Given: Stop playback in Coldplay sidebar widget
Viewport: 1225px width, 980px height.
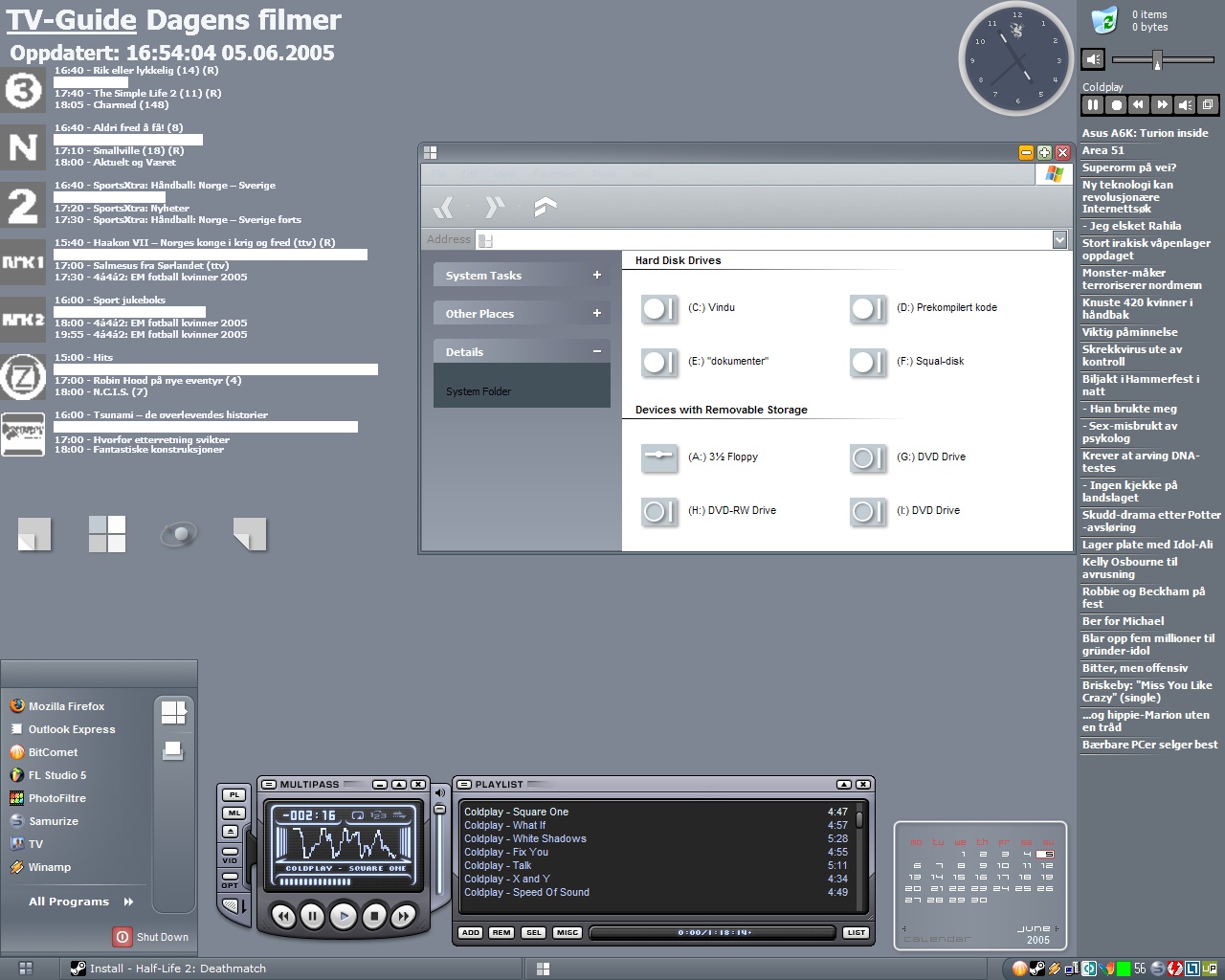Looking at the screenshot, I should (x=1116, y=105).
